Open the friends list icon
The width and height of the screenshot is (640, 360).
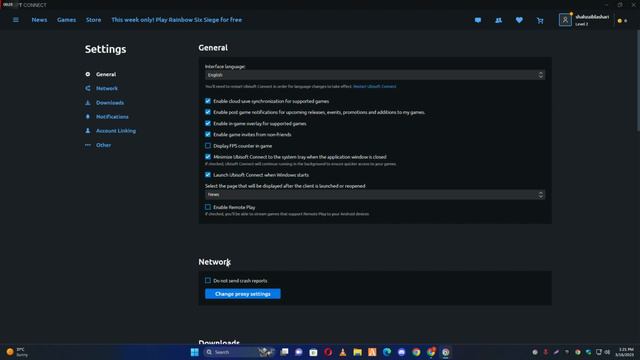[x=498, y=20]
